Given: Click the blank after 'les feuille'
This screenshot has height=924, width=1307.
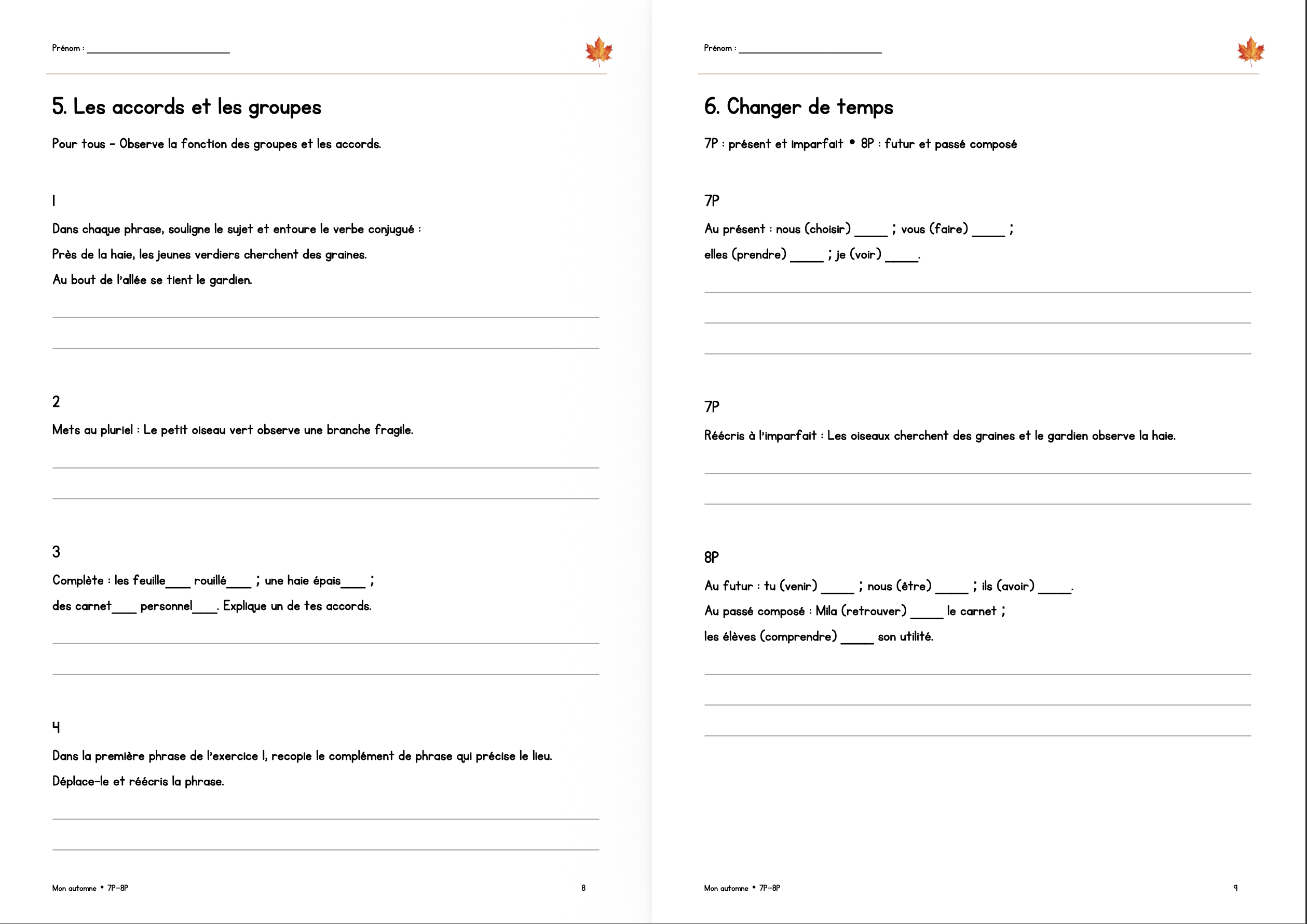Looking at the screenshot, I should tap(178, 586).
